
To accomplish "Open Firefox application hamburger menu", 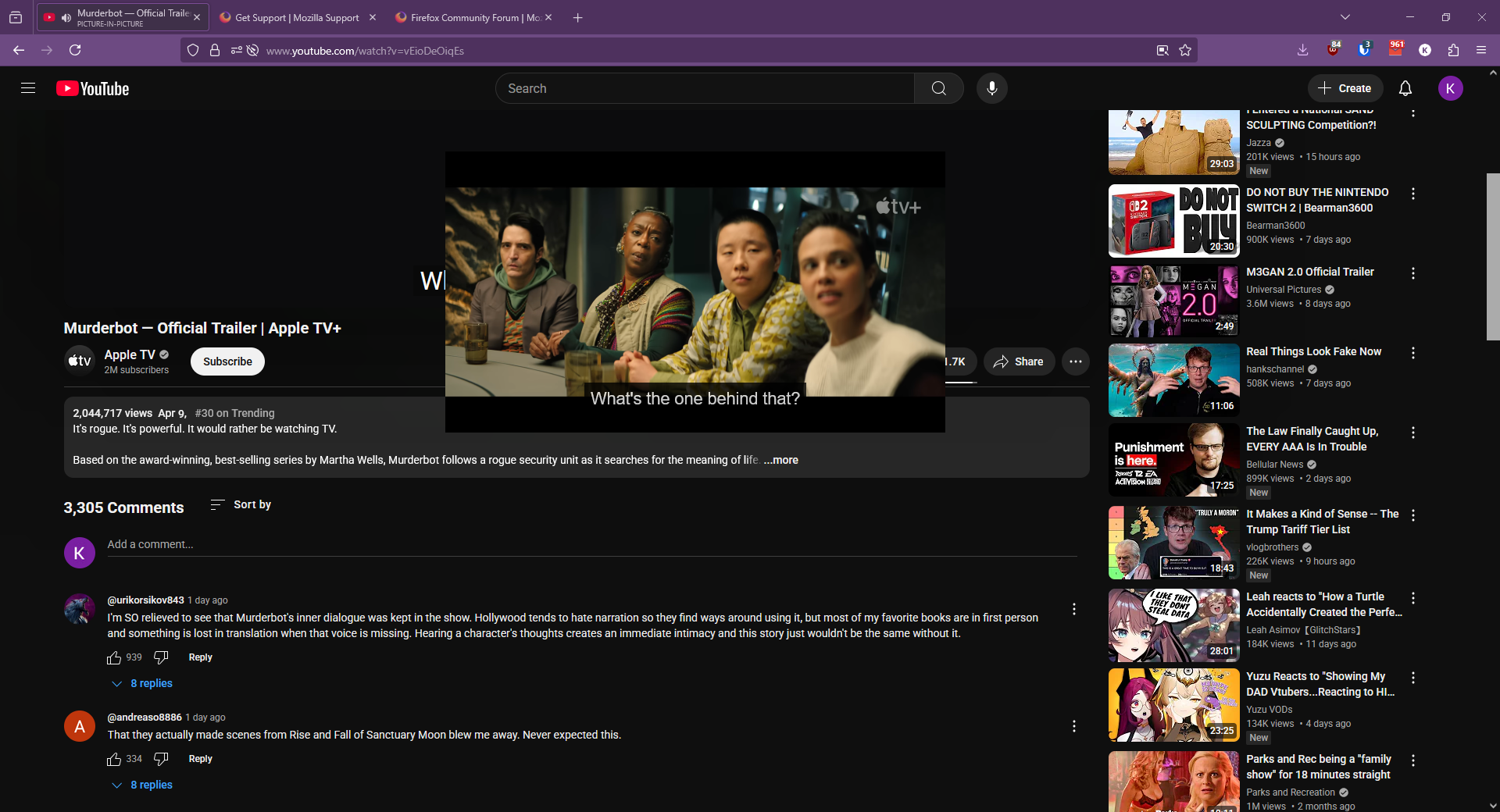I will pyautogui.click(x=1481, y=50).
